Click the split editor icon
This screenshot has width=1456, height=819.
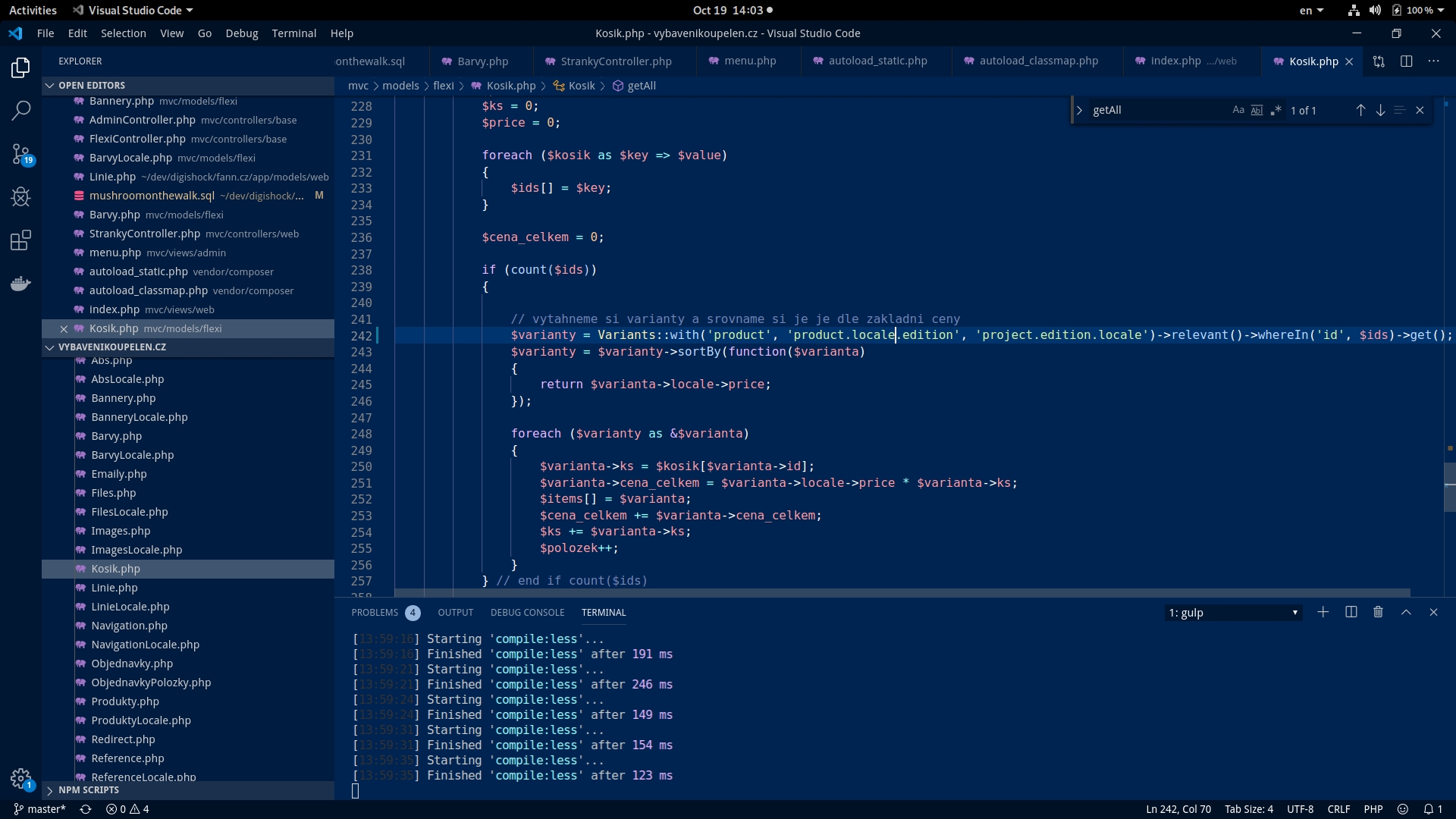(x=1406, y=61)
